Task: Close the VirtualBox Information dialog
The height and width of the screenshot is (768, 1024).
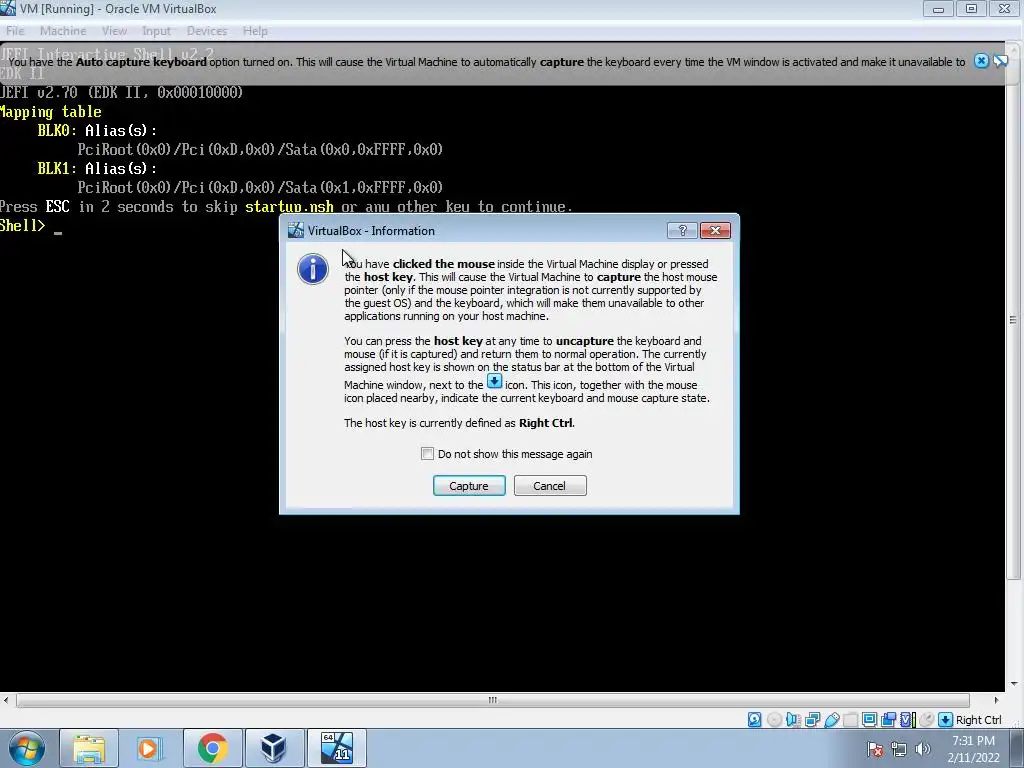Action: 715,231
